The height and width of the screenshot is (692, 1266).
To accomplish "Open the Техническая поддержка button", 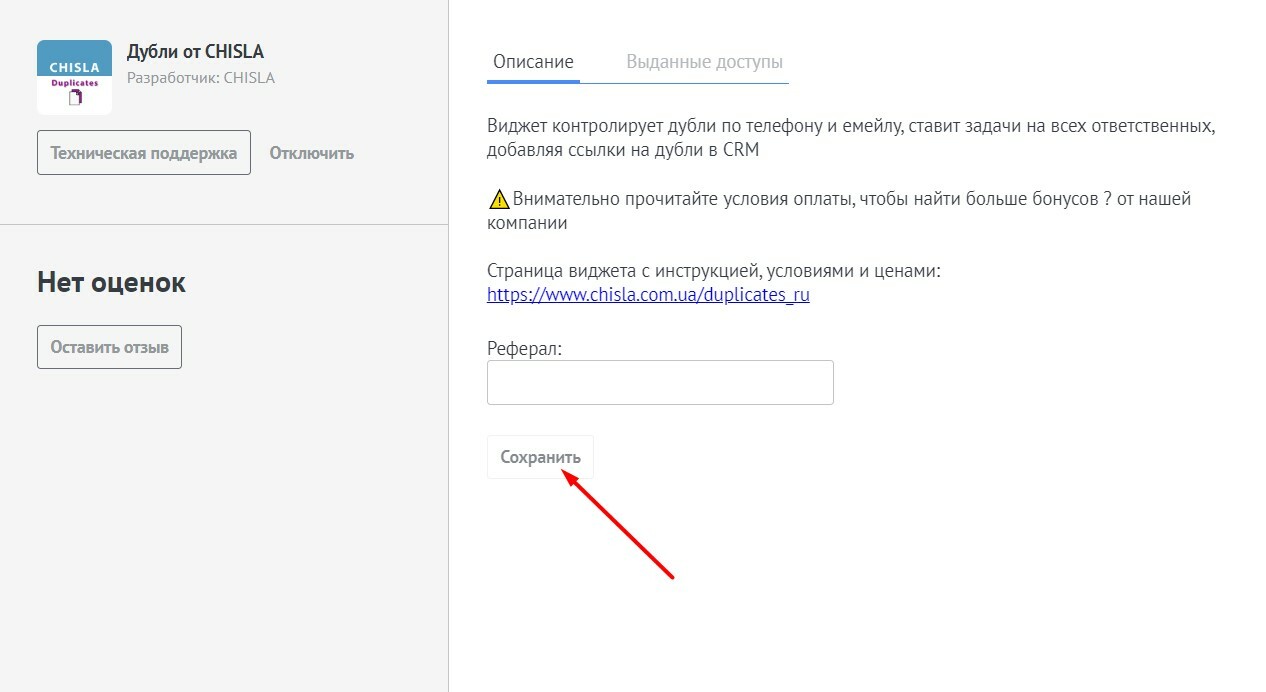I will [x=144, y=153].
